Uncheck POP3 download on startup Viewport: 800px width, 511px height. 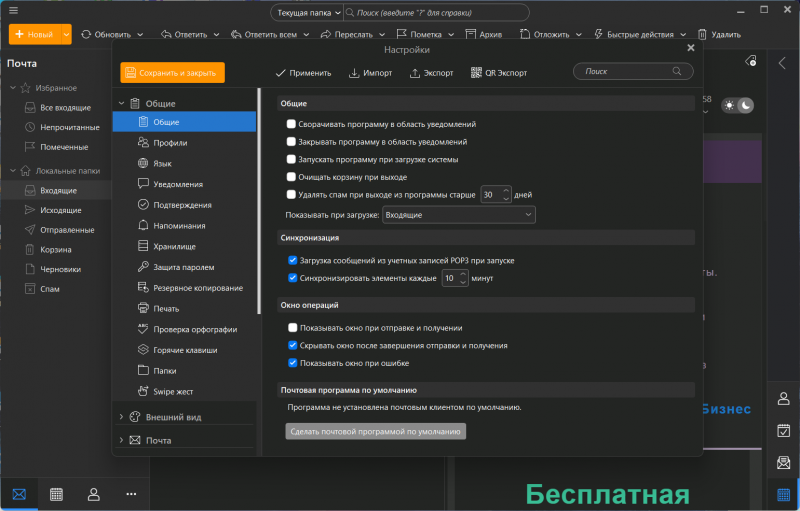292,261
